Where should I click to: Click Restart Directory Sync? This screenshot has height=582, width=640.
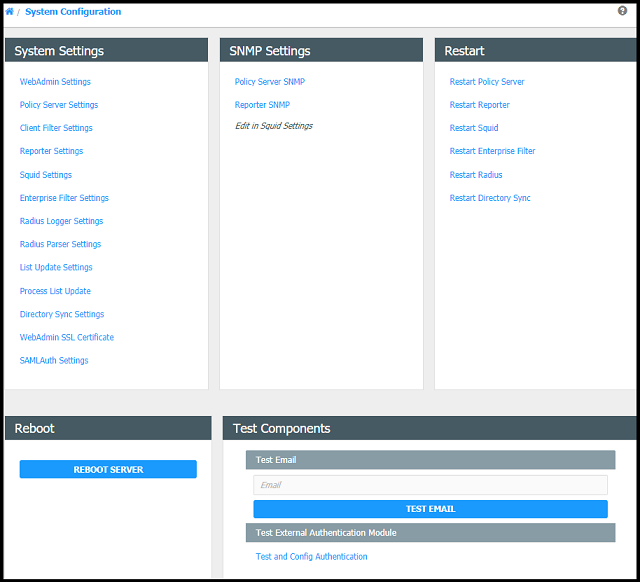click(x=490, y=198)
